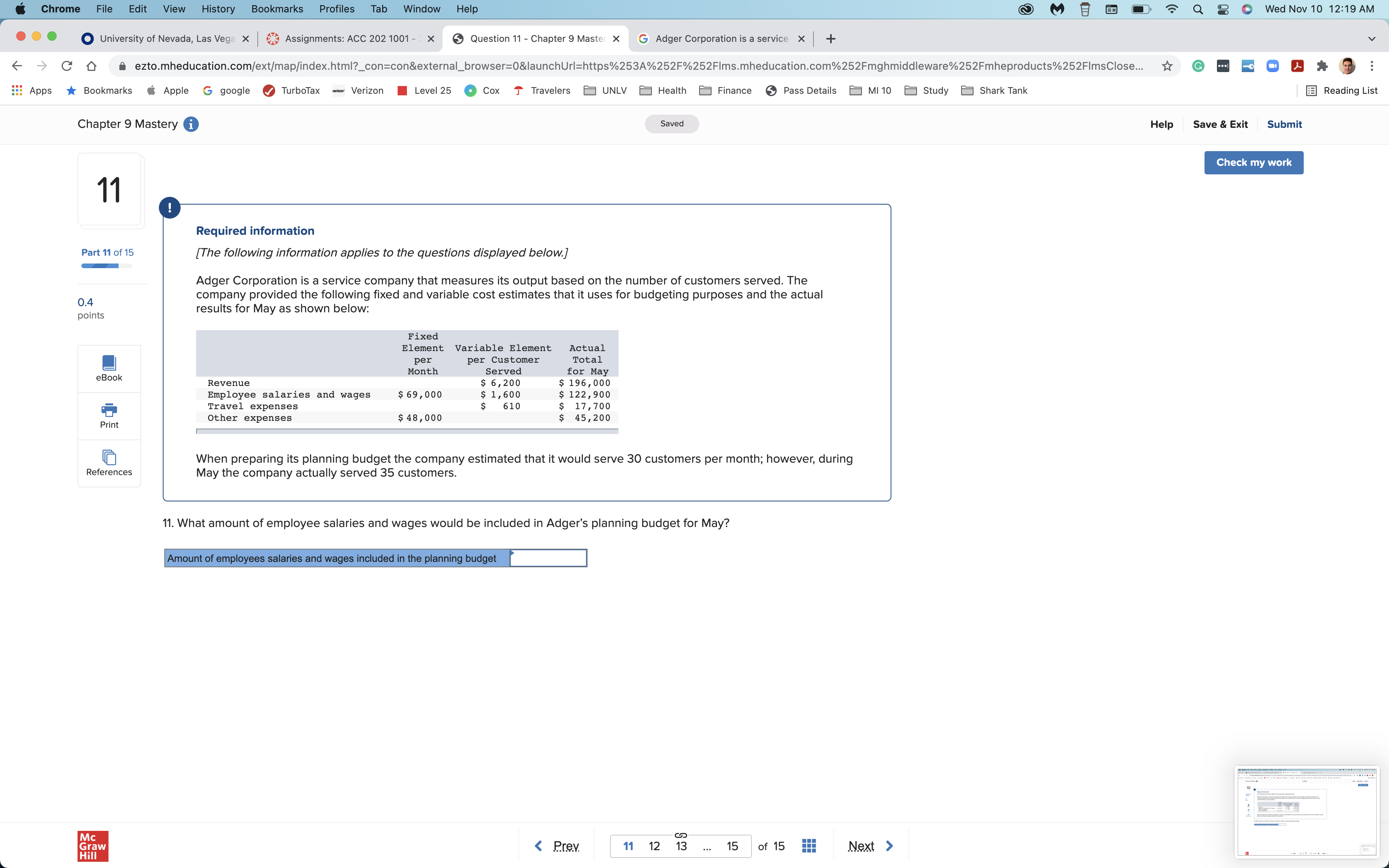Open the eBook icon
The image size is (1389, 868).
[x=109, y=368]
